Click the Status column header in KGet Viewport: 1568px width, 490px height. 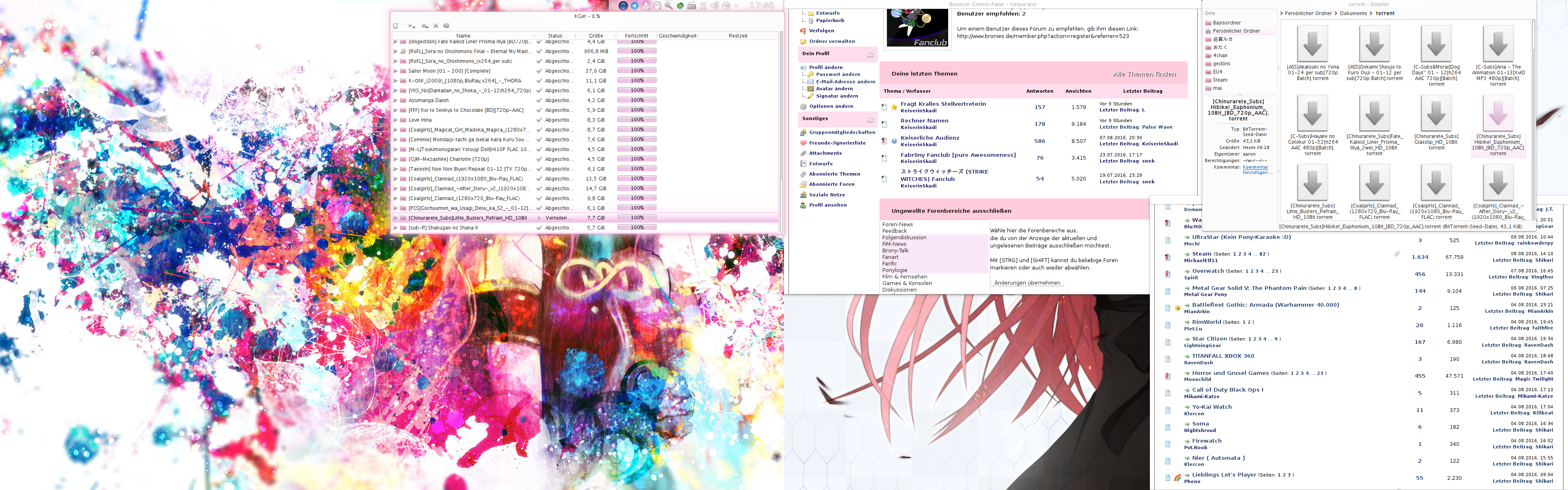(x=555, y=36)
